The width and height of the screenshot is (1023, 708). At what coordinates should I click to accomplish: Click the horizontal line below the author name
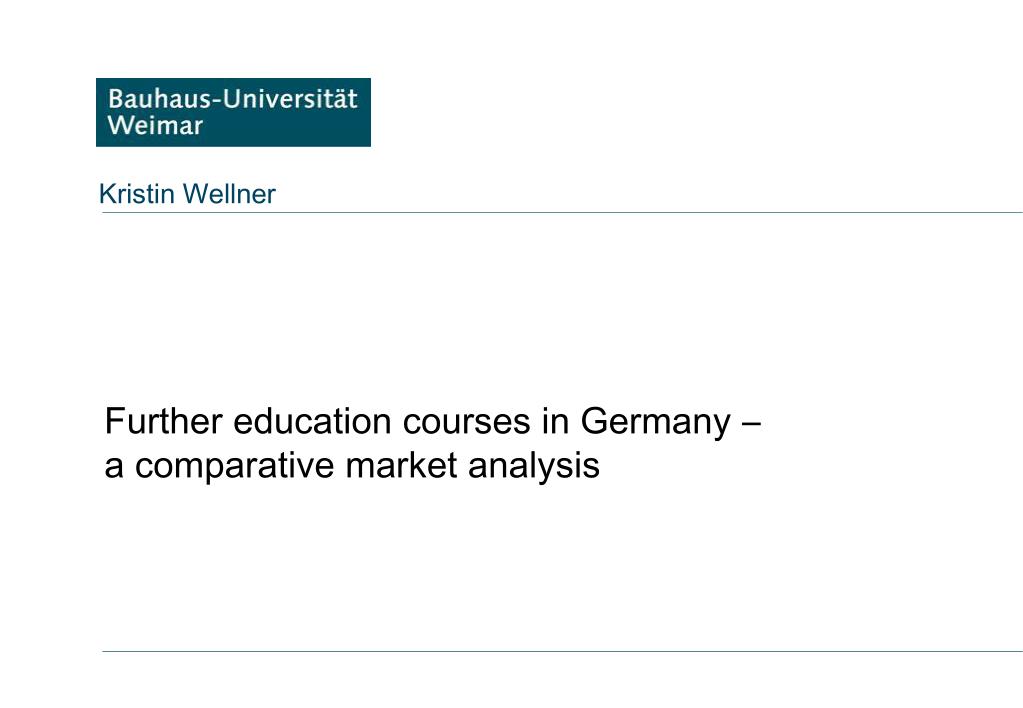(x=562, y=213)
